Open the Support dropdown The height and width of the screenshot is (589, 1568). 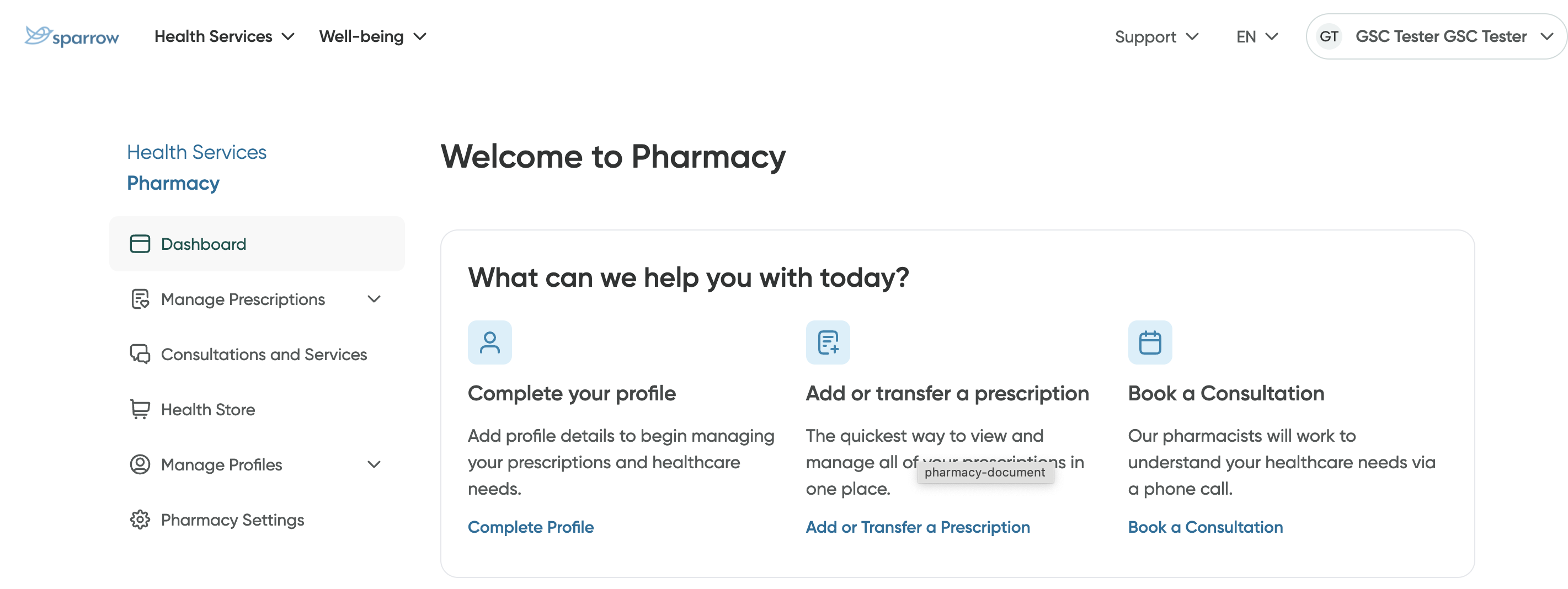[1156, 36]
